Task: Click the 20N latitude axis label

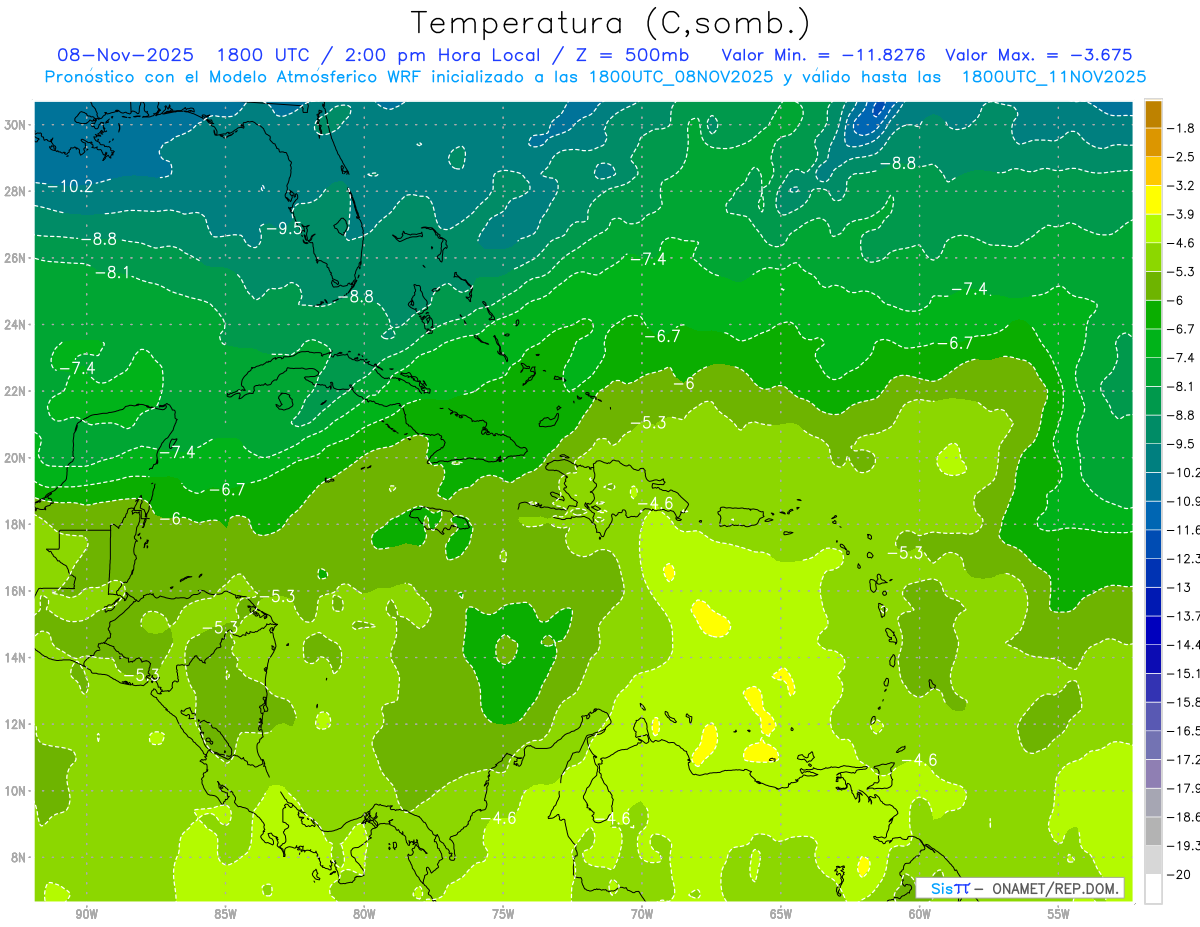Action: [x=17, y=458]
